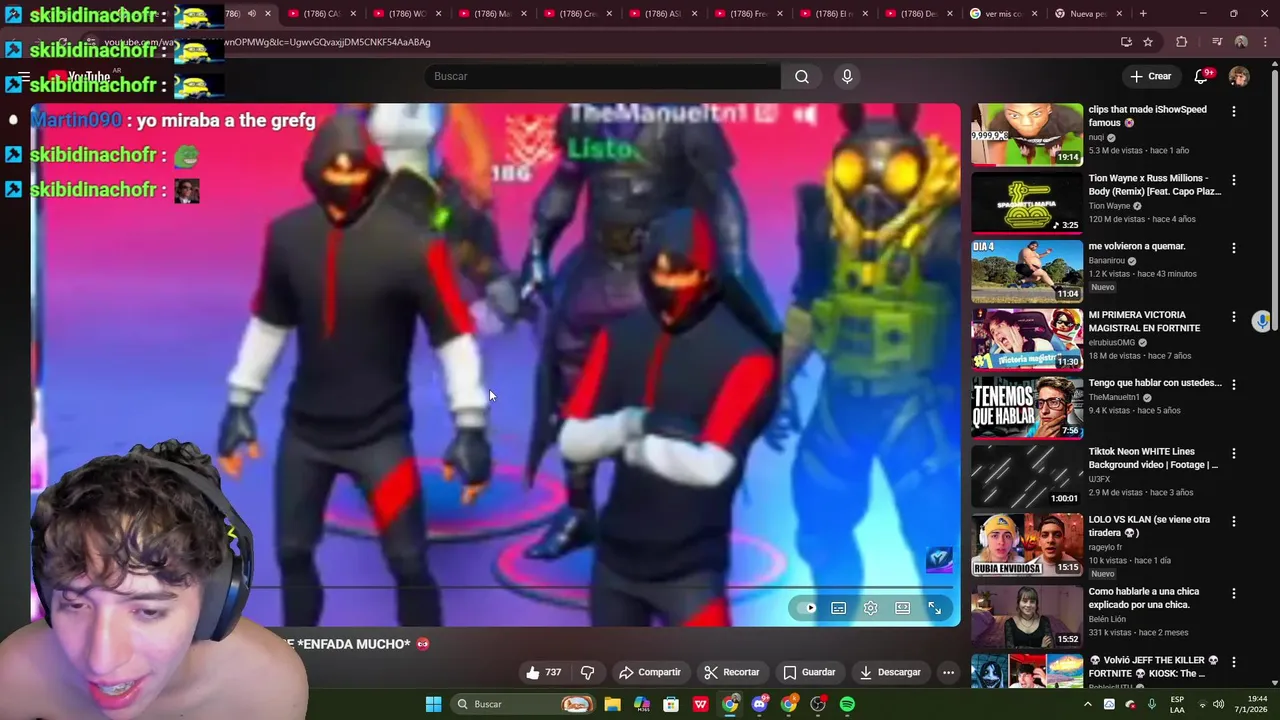Open options for 'LOLO VS KLAN' video
1280x720 pixels.
(1234, 522)
